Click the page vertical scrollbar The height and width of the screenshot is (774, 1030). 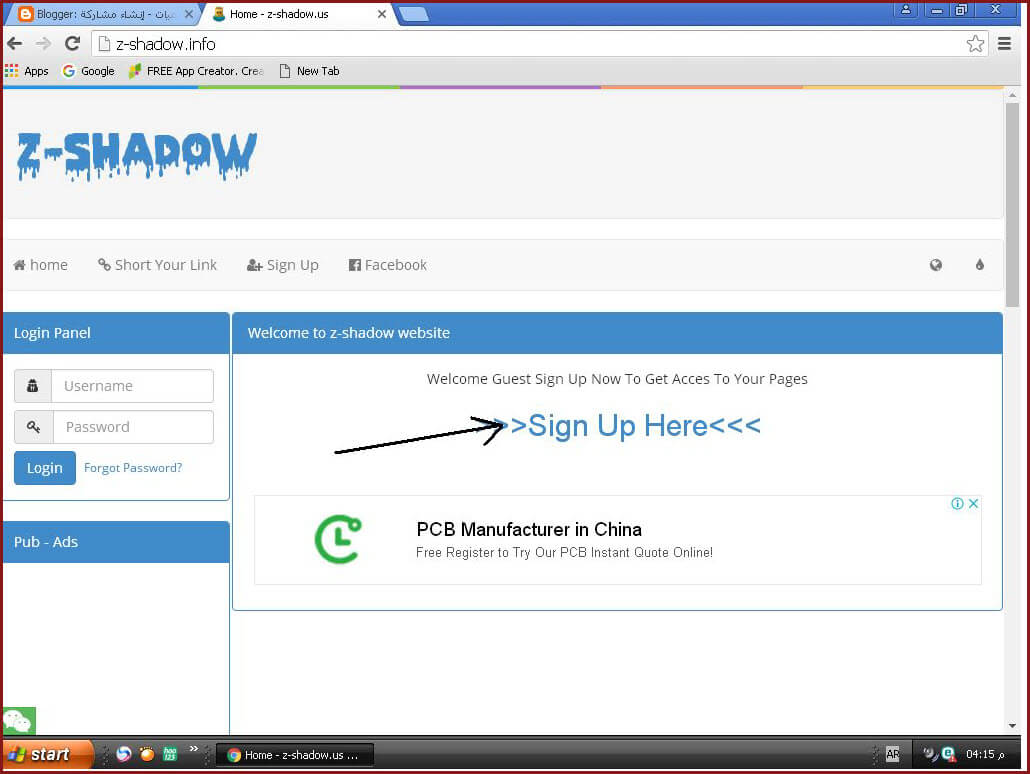coord(1012,204)
